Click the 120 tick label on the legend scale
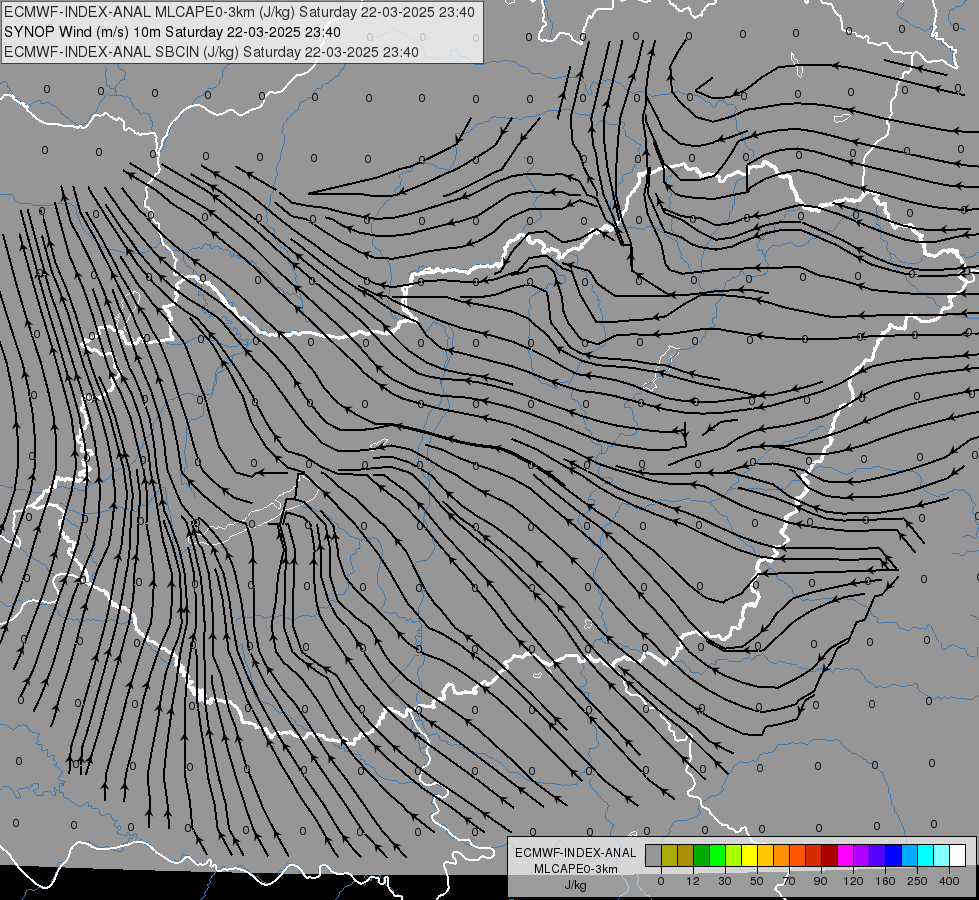This screenshot has height=900, width=979. click(x=854, y=881)
